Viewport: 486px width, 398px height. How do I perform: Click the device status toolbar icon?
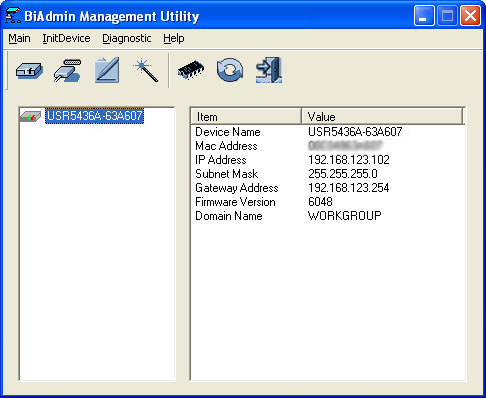click(29, 70)
